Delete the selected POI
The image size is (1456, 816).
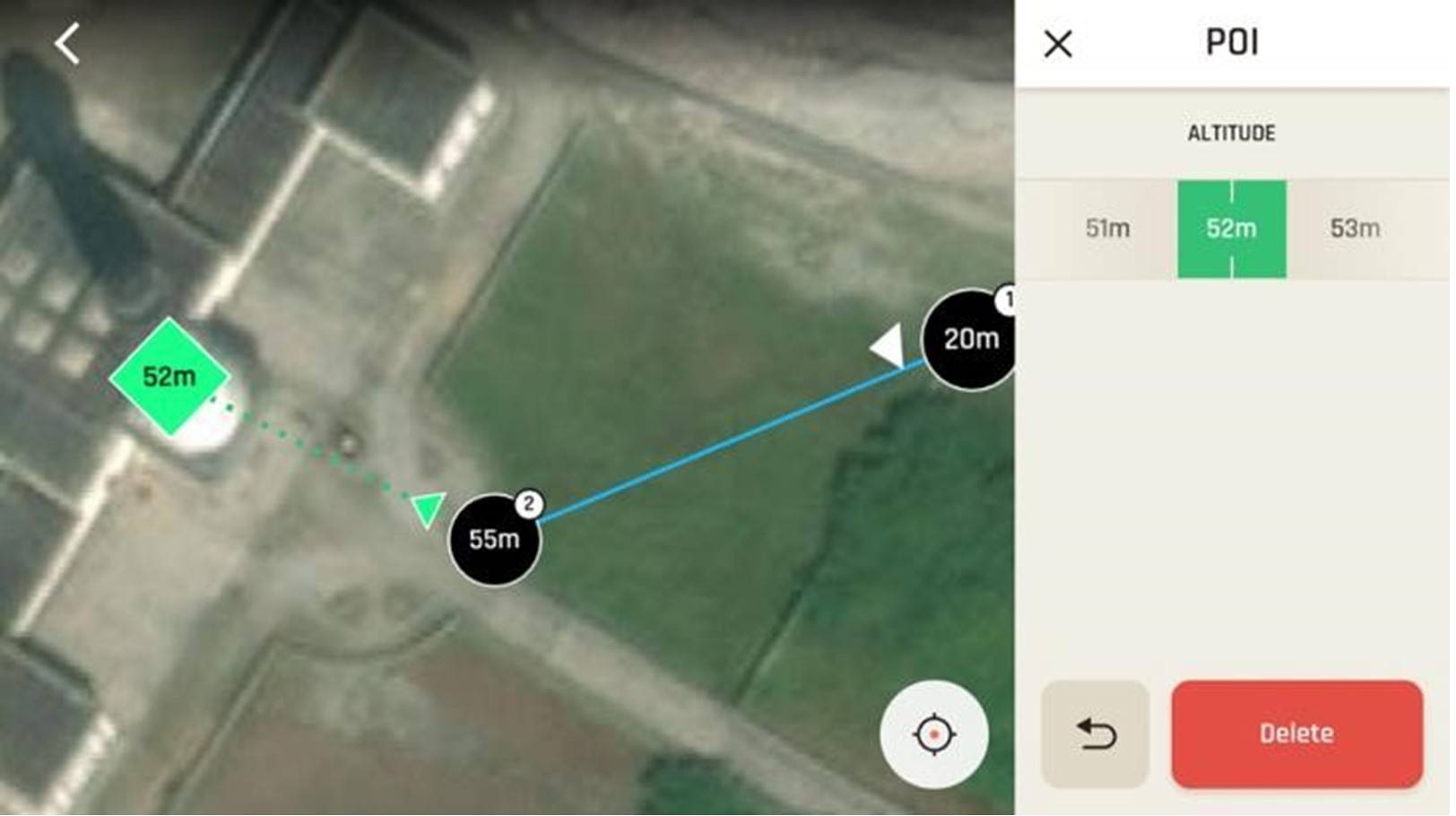click(1296, 734)
